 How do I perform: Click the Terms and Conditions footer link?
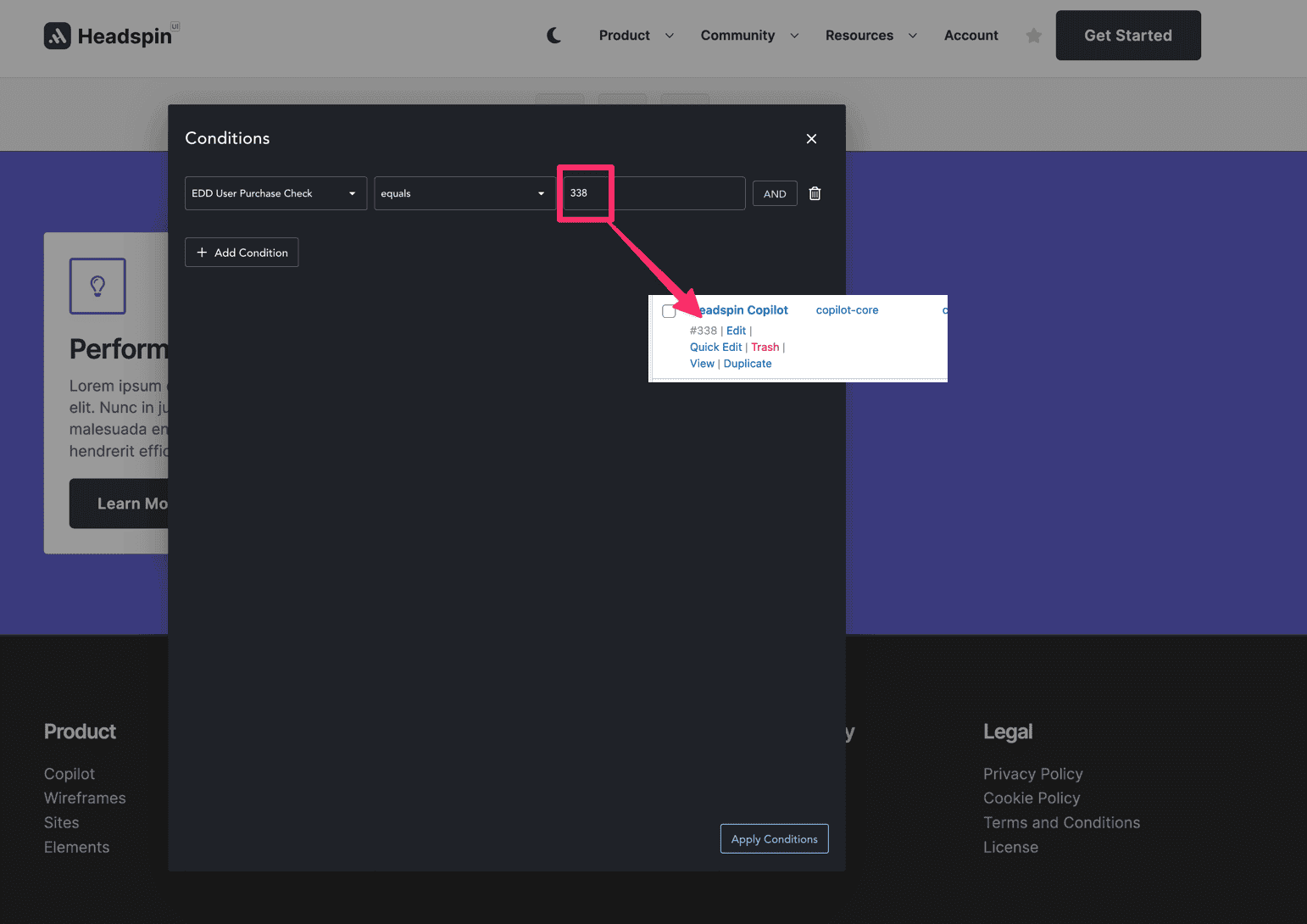click(1061, 822)
